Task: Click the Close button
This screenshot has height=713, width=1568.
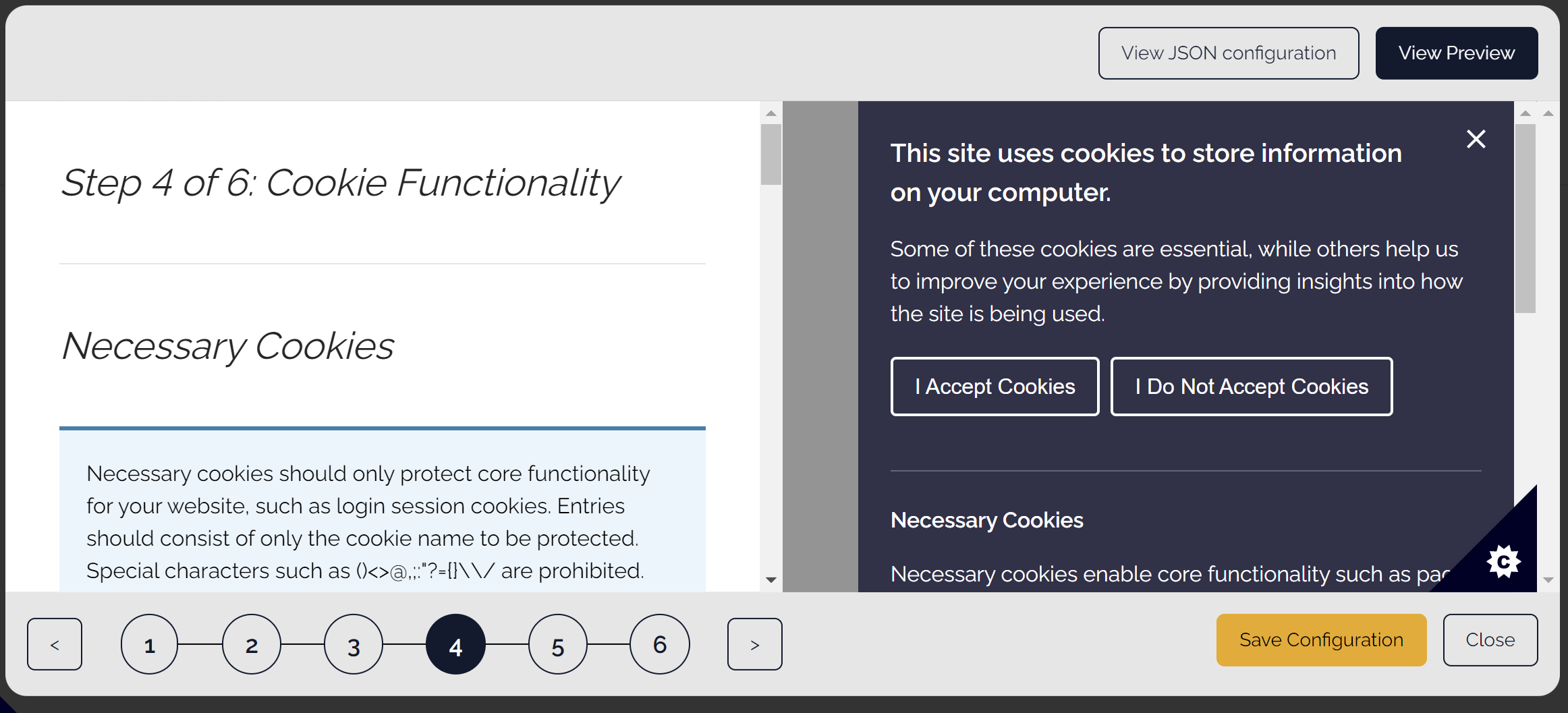Action: click(1490, 640)
